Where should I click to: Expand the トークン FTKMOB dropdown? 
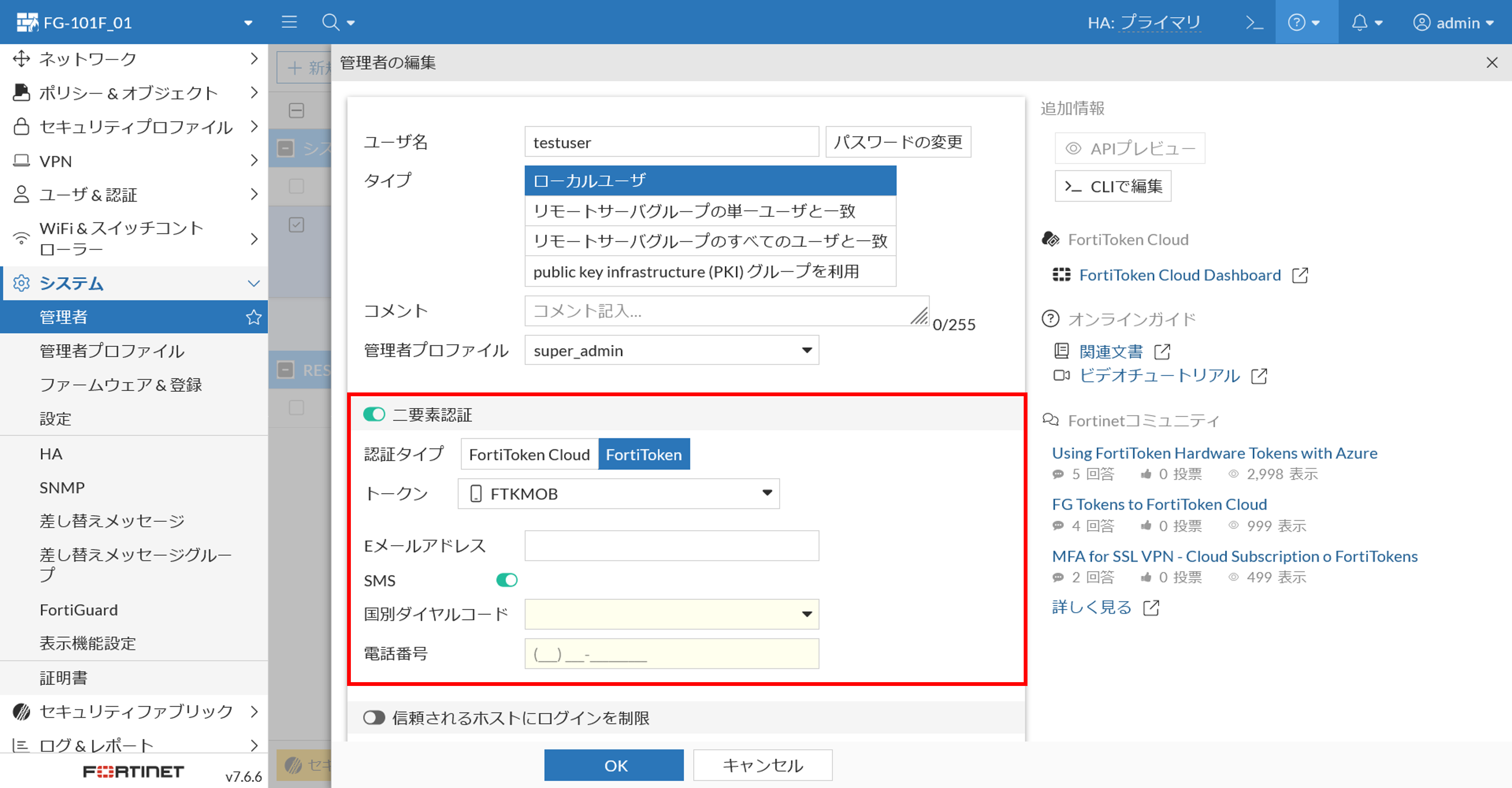pyautogui.click(x=618, y=494)
